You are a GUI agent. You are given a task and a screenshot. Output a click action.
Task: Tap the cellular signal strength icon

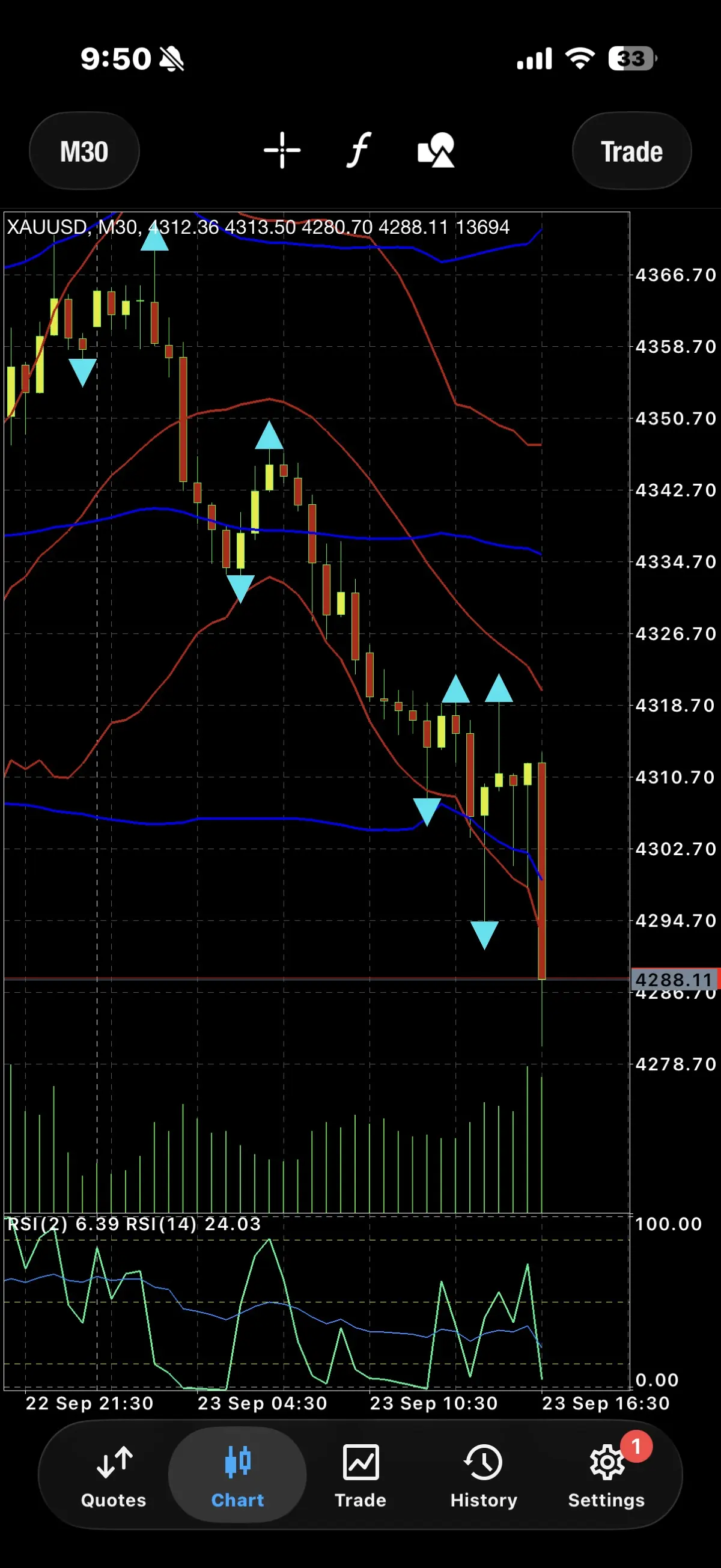click(534, 59)
